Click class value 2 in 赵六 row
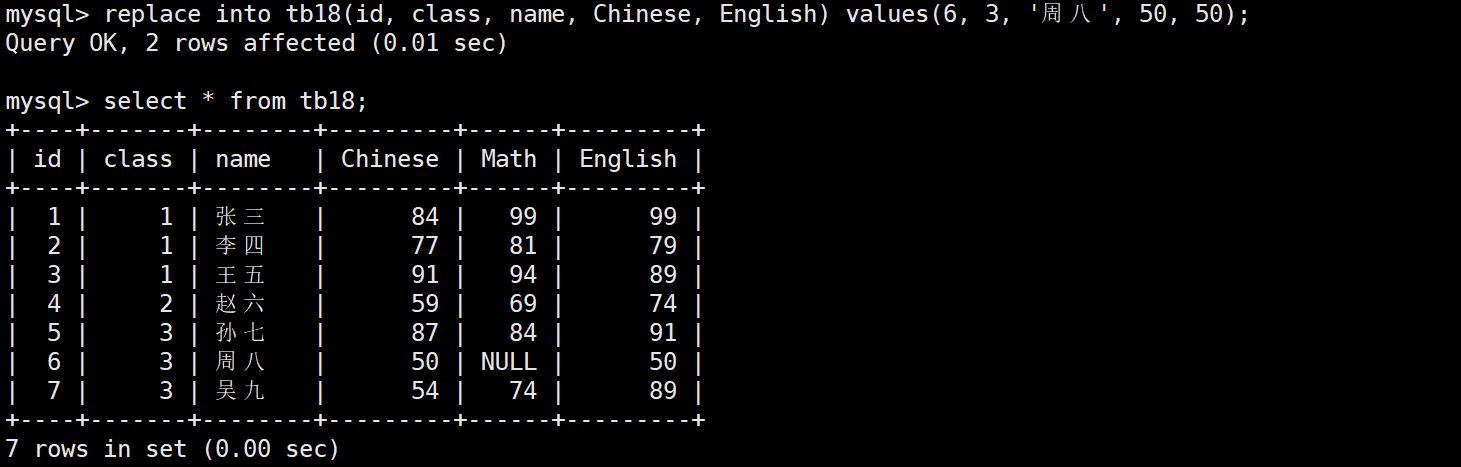The image size is (1461, 467). 166,304
